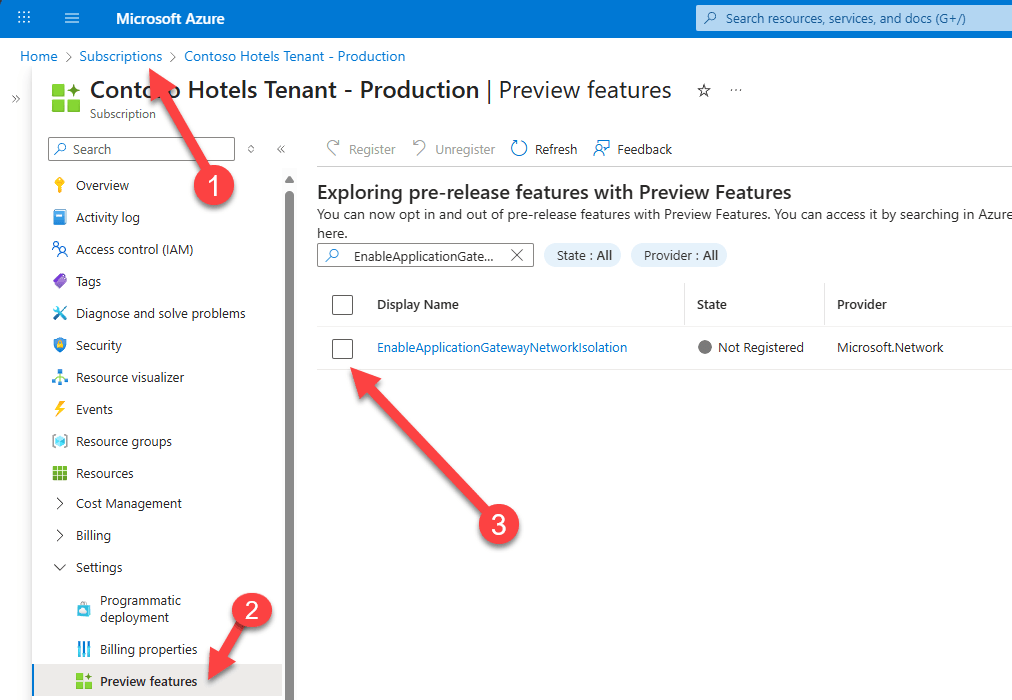Clear the feature filter with X icon

pyautogui.click(x=517, y=255)
